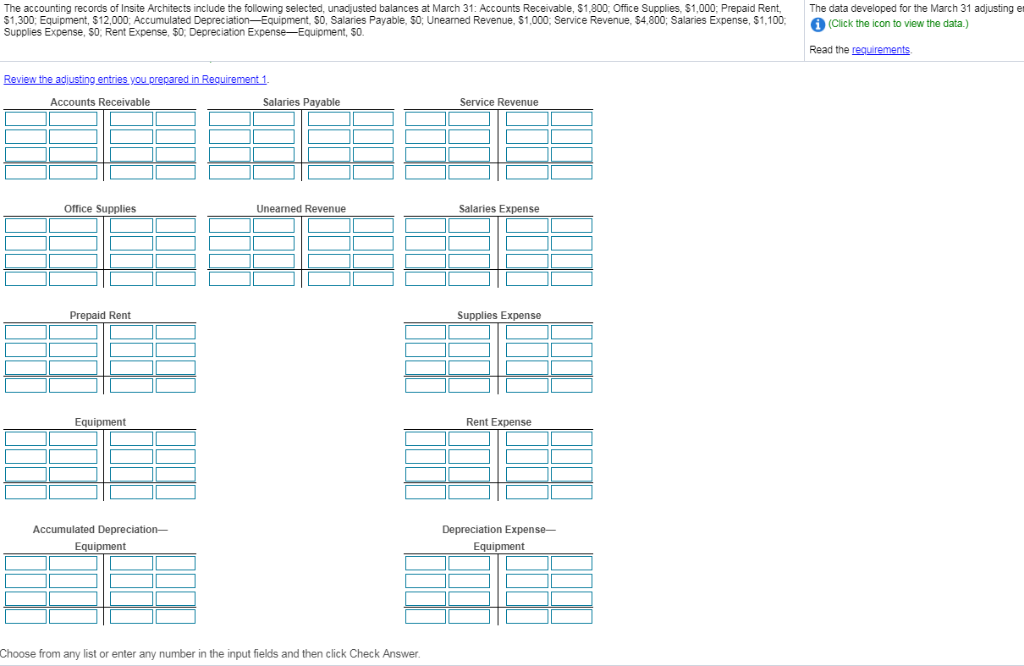
Task: Select first-row debit label field in Accounts Receivable
Action: [26, 119]
